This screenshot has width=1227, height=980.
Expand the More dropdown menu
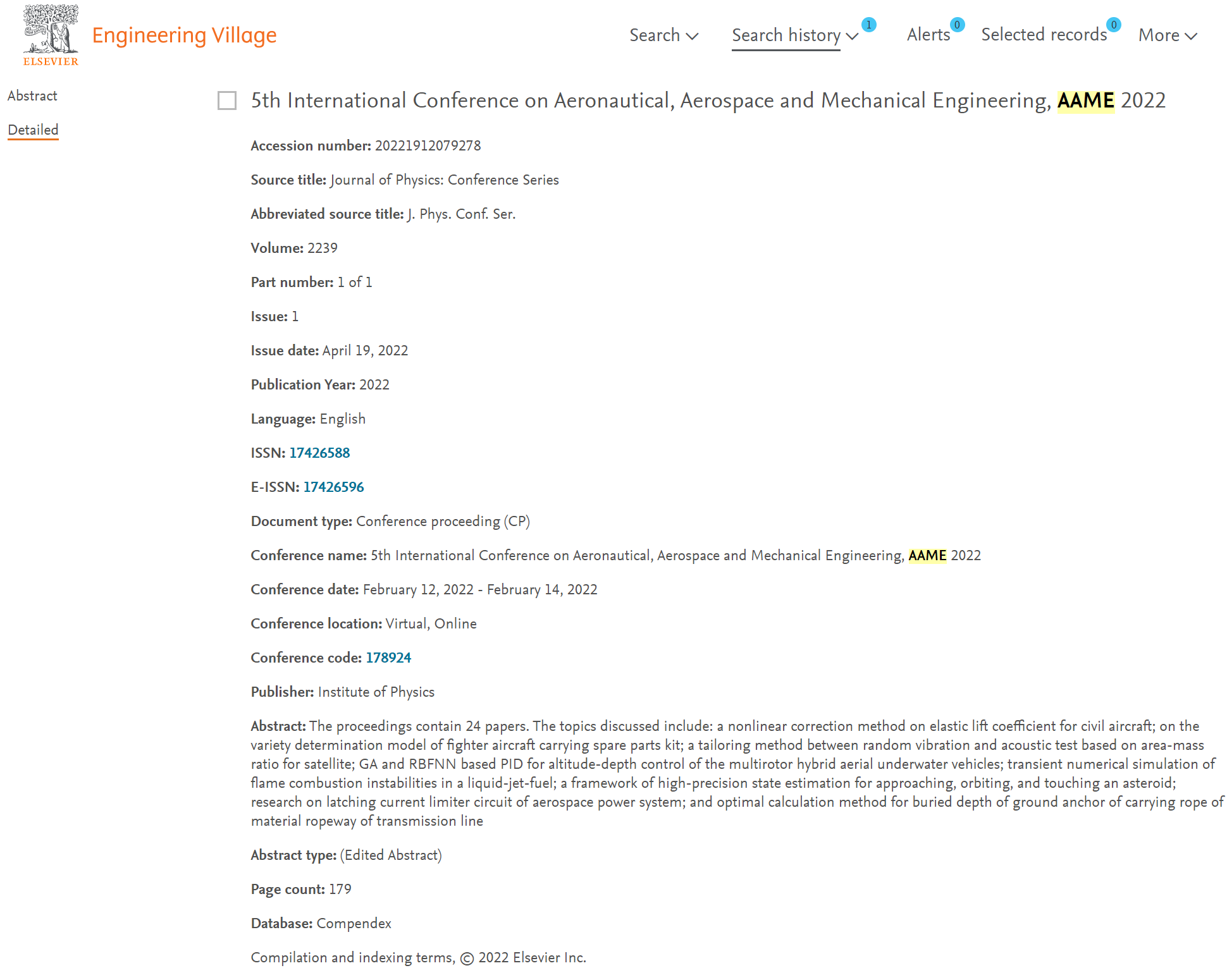(1168, 35)
